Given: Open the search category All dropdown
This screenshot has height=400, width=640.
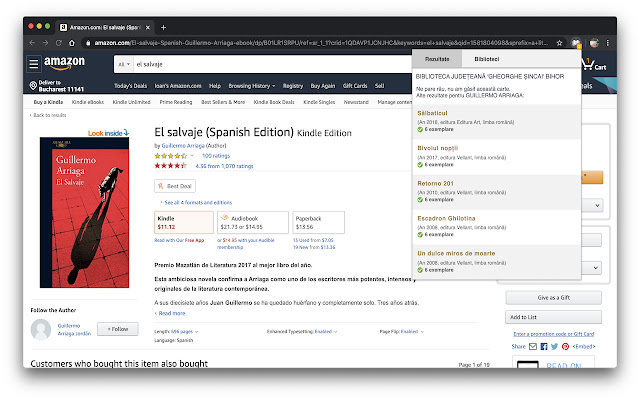Looking at the screenshot, I should (124, 64).
